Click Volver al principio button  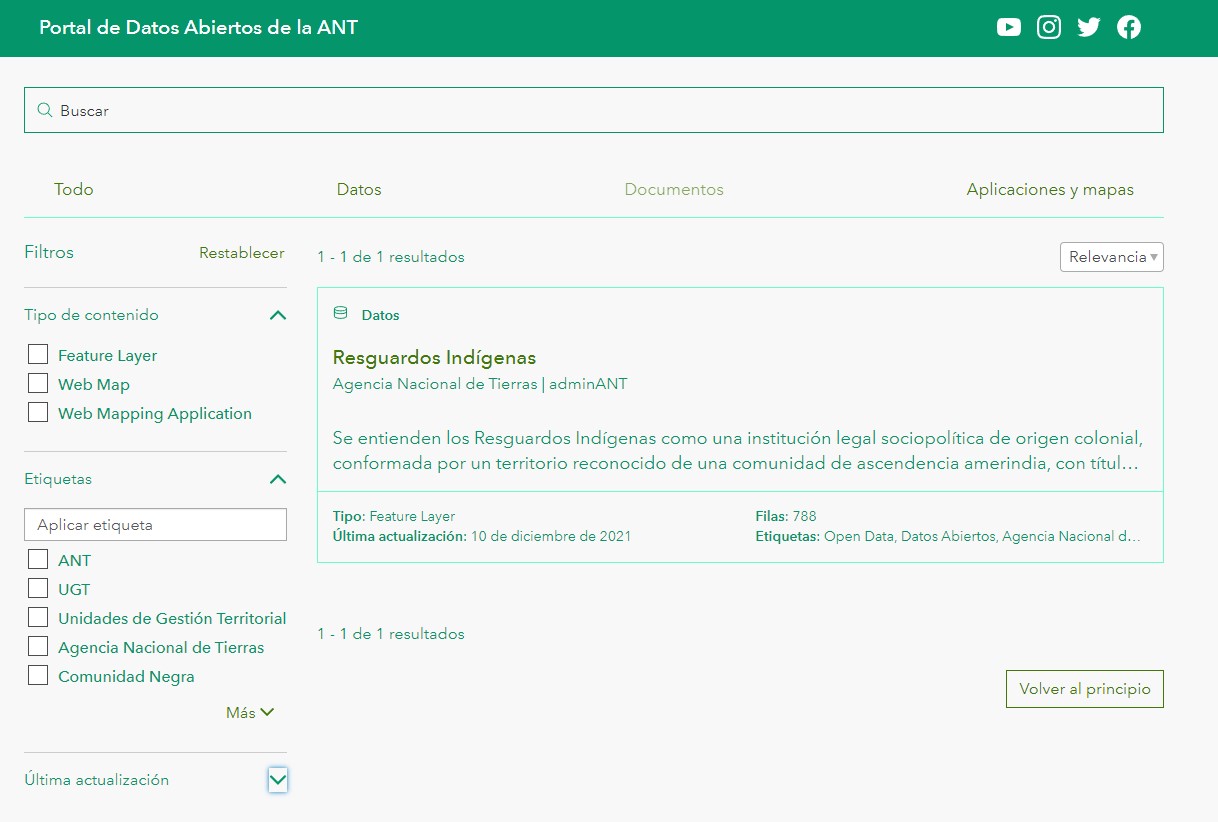[1085, 689]
